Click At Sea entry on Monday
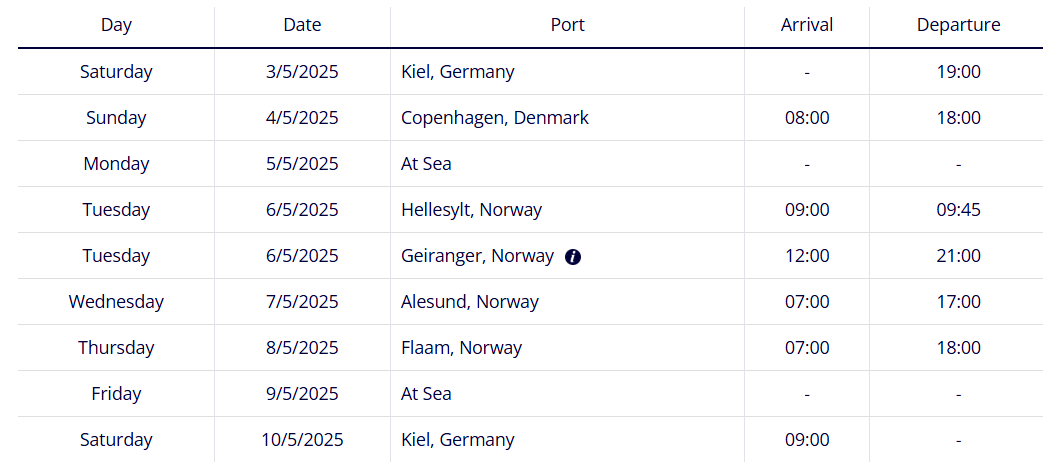 point(426,164)
